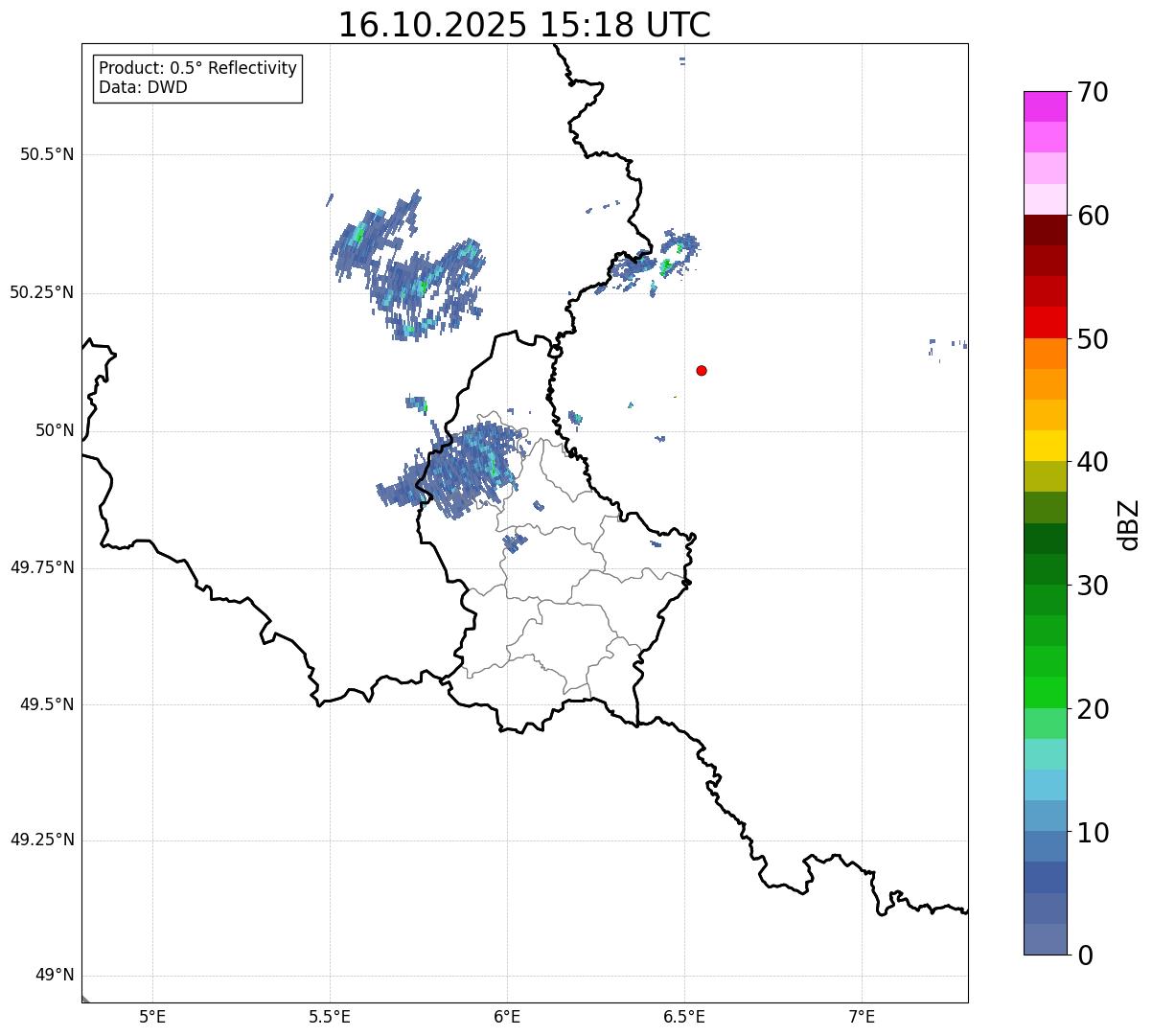Click the colorbar tick value 30
Image resolution: width=1152 pixels, height=1036 pixels.
click(1093, 586)
